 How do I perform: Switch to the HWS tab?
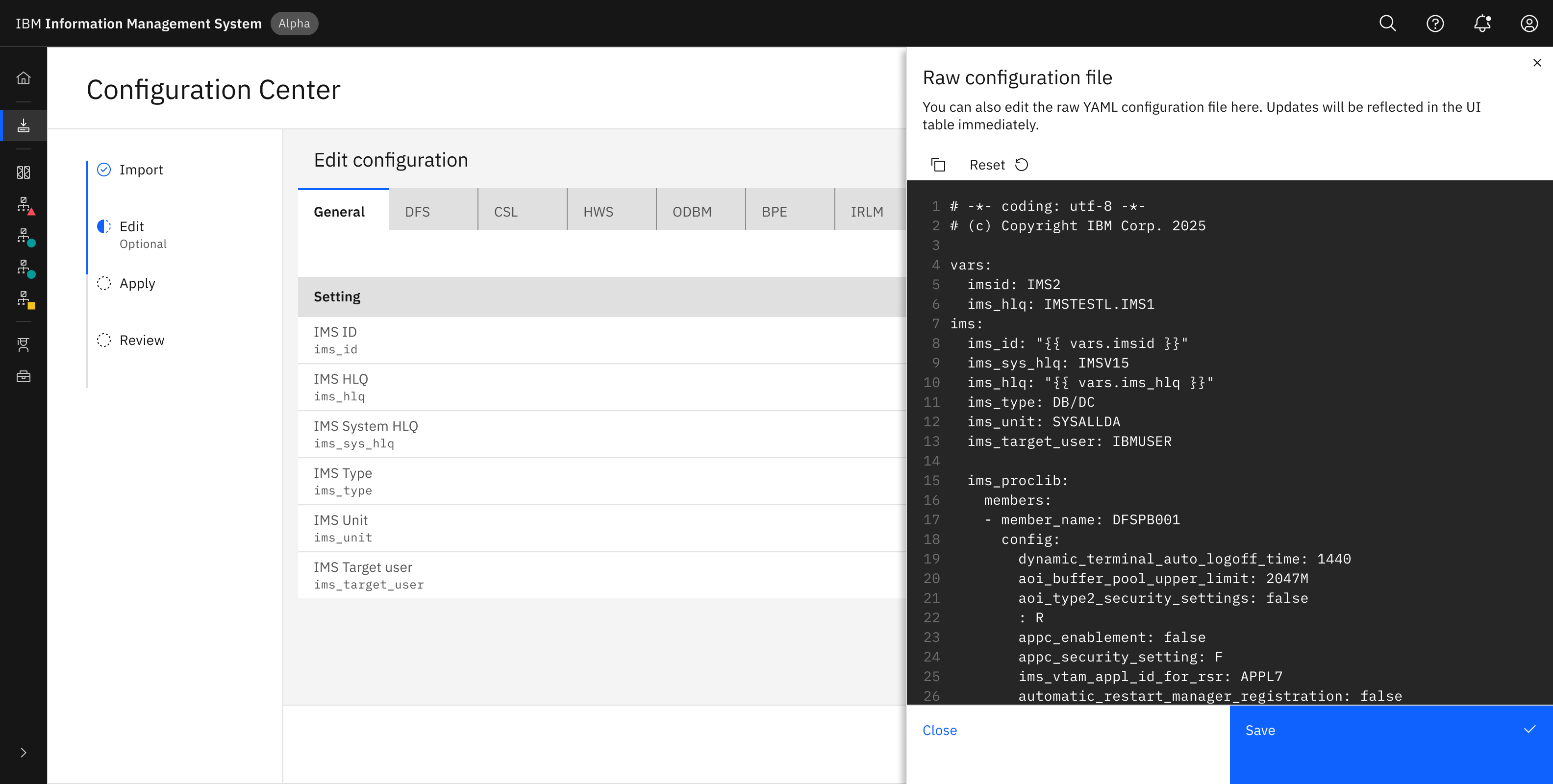(612, 210)
